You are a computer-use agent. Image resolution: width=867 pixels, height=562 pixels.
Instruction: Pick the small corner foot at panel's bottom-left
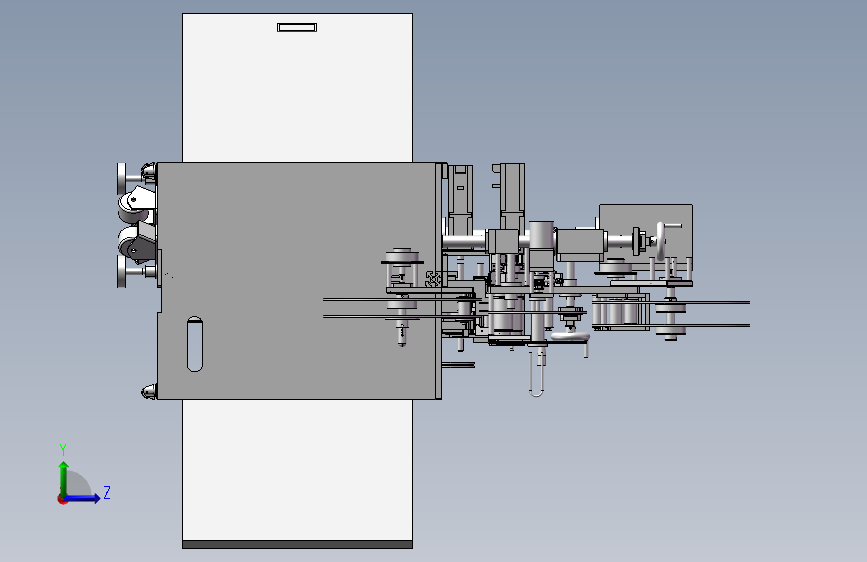[148, 392]
